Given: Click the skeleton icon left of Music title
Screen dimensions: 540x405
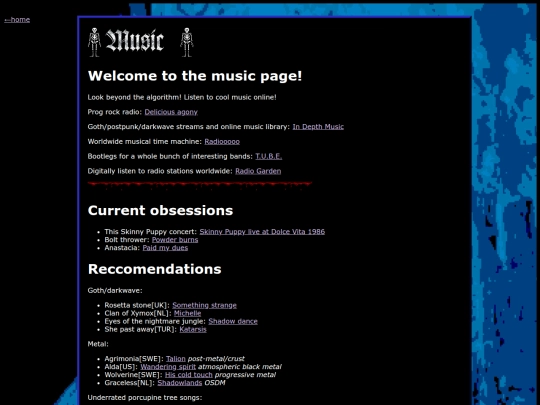Looking at the screenshot, I should 94,42.
